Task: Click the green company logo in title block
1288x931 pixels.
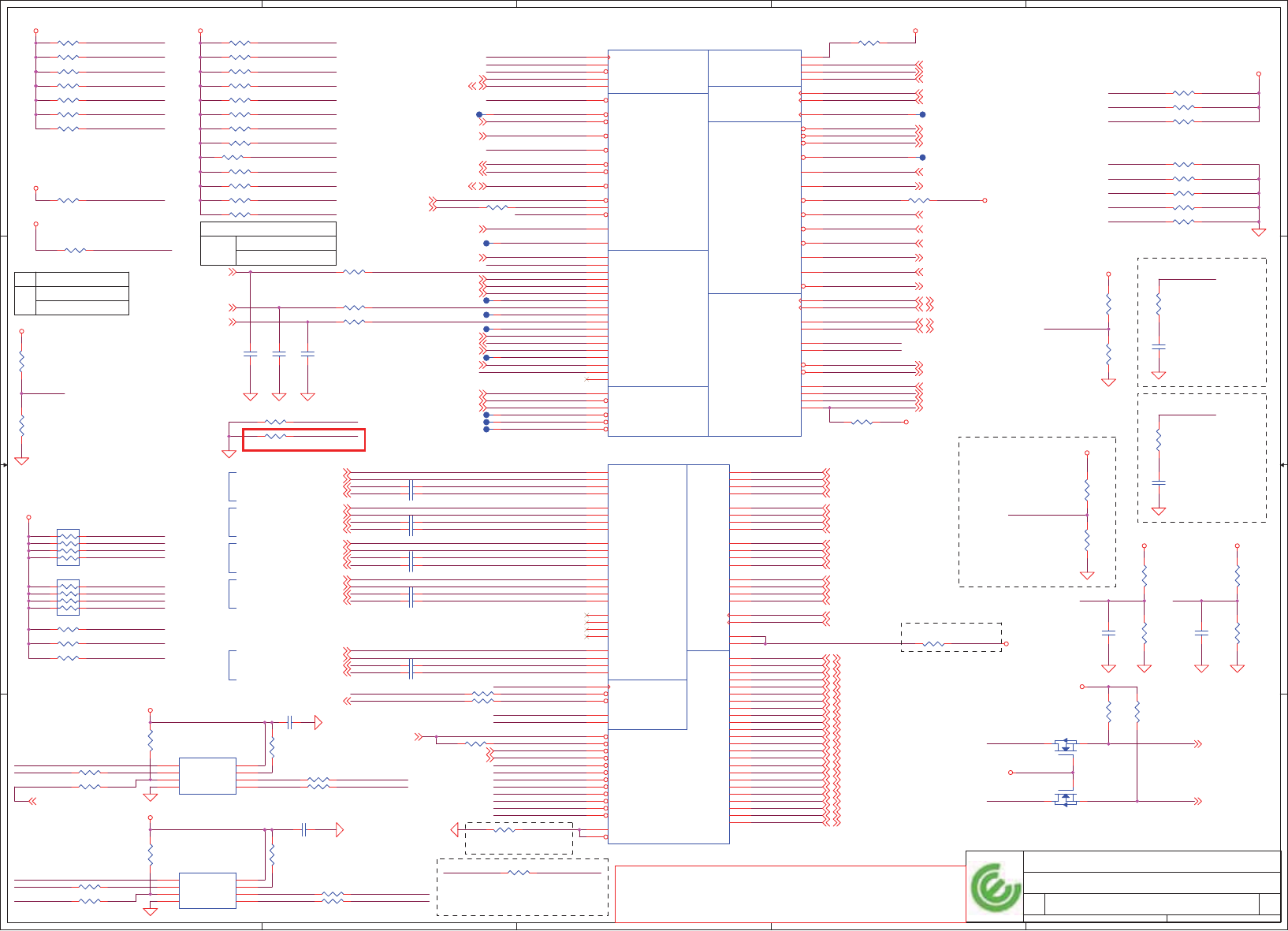Action: (x=995, y=887)
